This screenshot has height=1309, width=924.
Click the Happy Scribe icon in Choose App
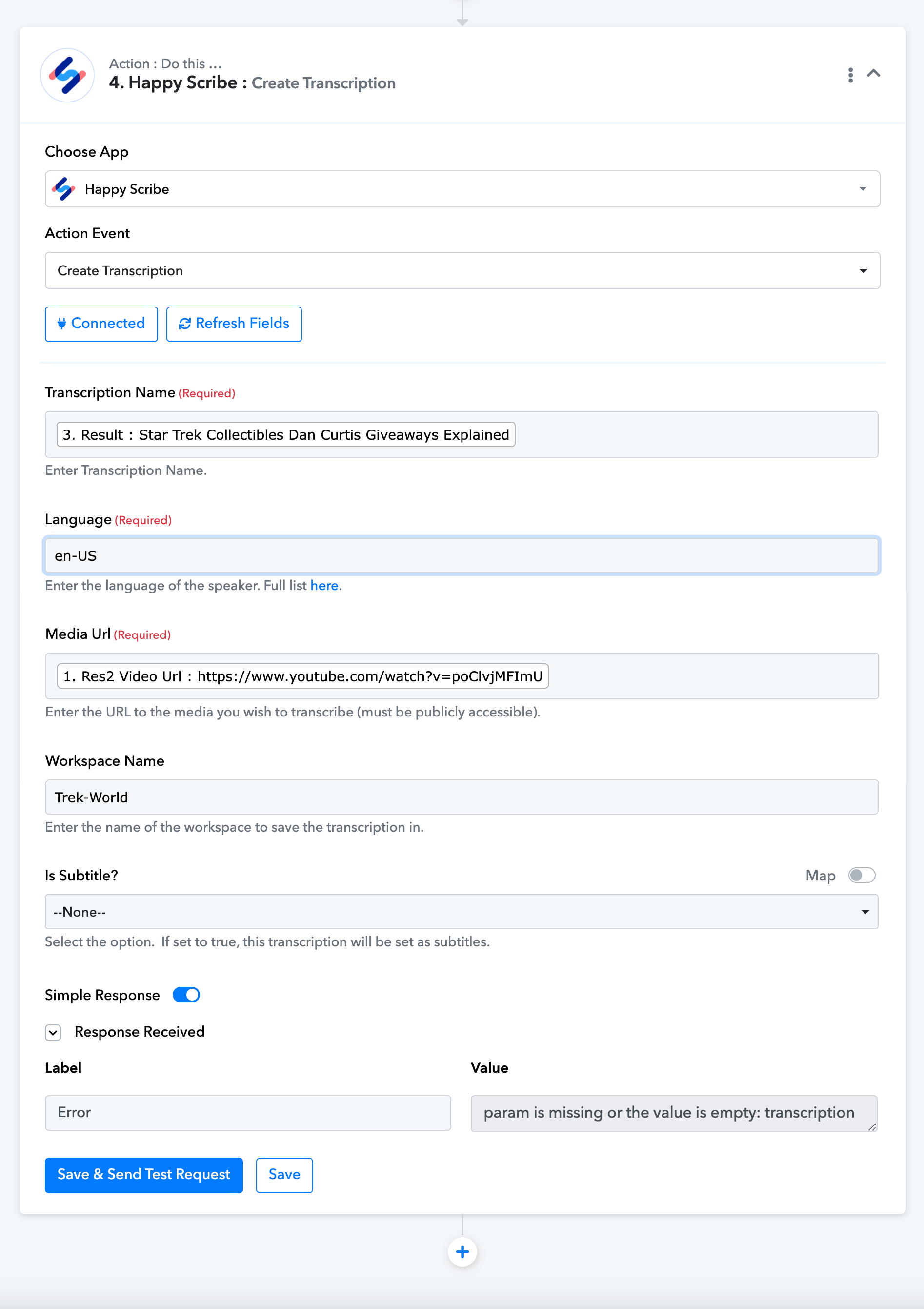click(x=64, y=189)
